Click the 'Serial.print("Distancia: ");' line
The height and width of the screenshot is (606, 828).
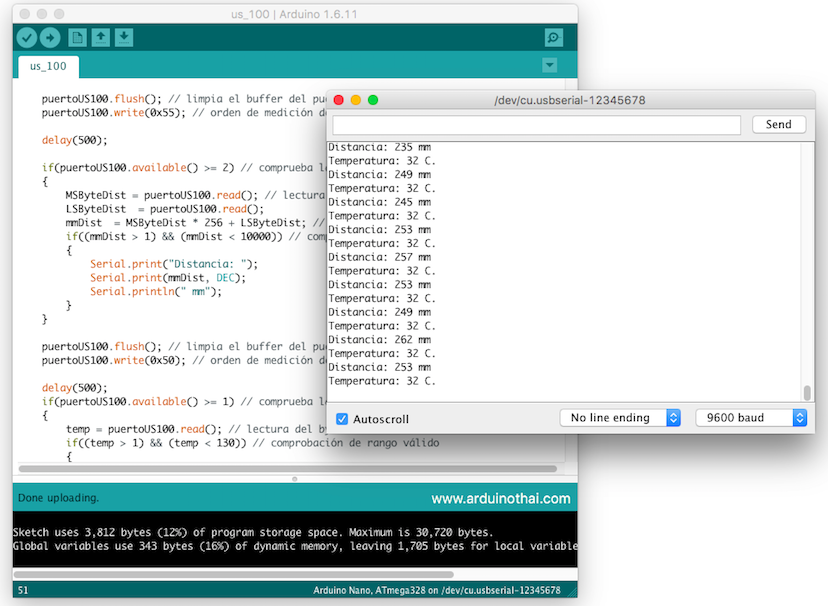174,264
